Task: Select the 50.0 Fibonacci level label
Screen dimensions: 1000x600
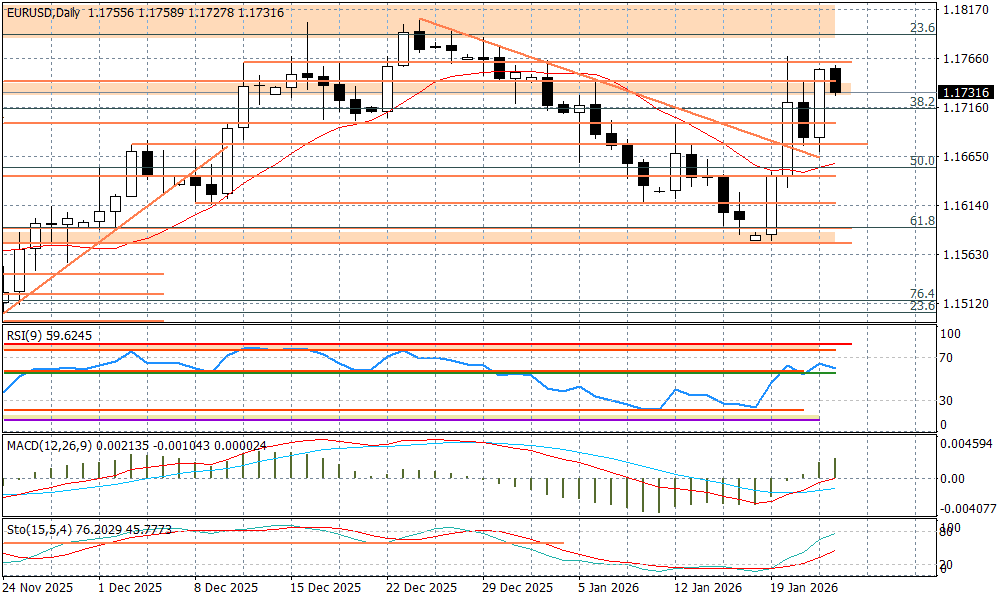Action: [921, 160]
